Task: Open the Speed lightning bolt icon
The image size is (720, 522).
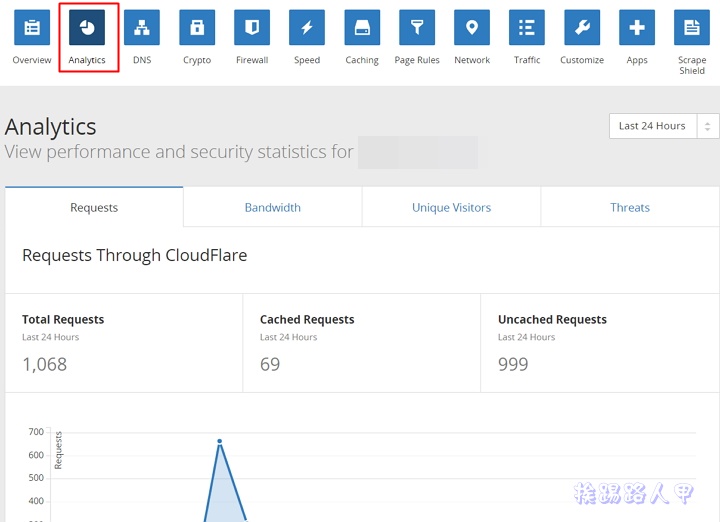Action: 307,28
